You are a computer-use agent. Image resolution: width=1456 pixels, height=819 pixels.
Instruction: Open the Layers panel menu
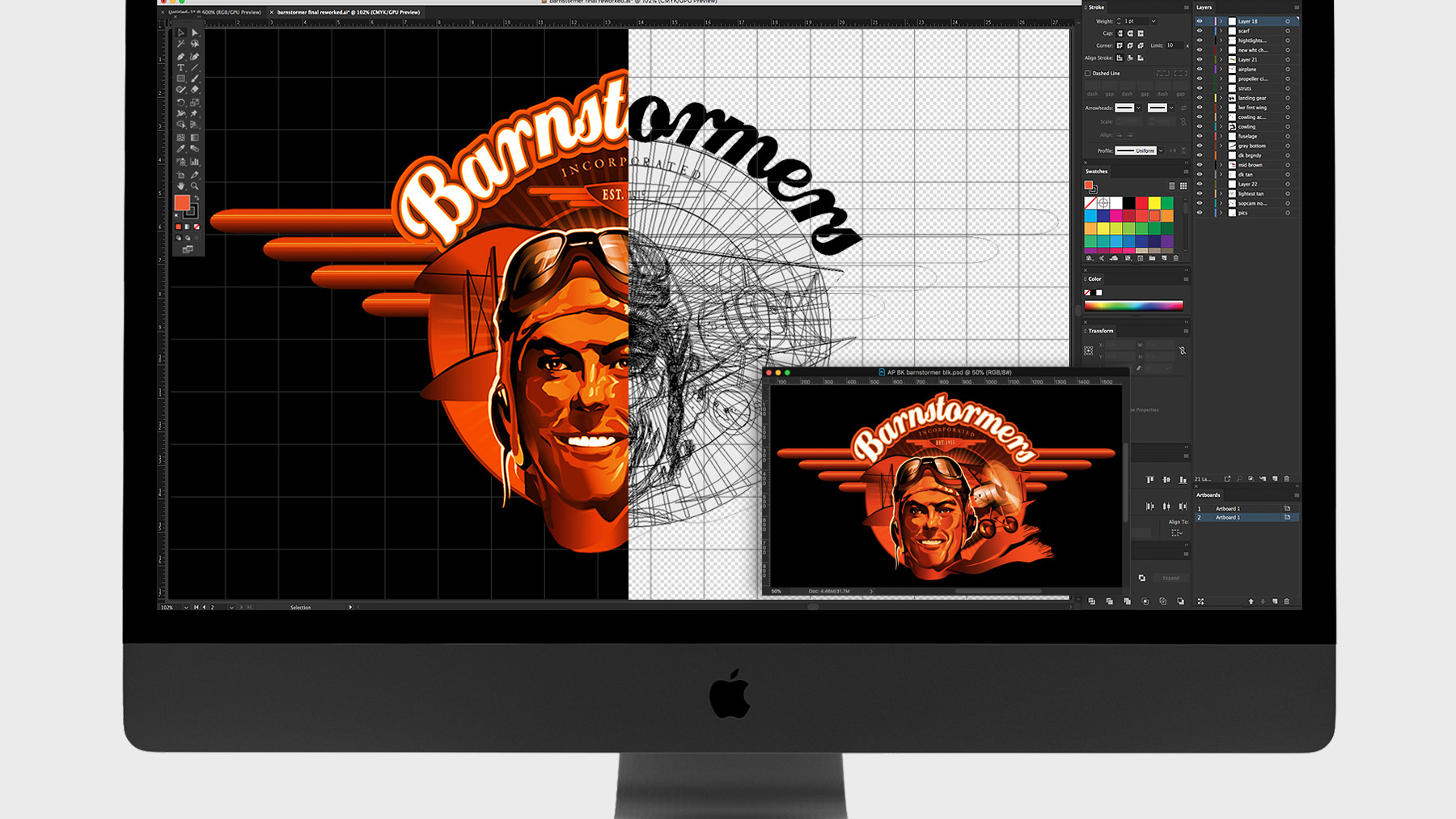(x=1296, y=7)
